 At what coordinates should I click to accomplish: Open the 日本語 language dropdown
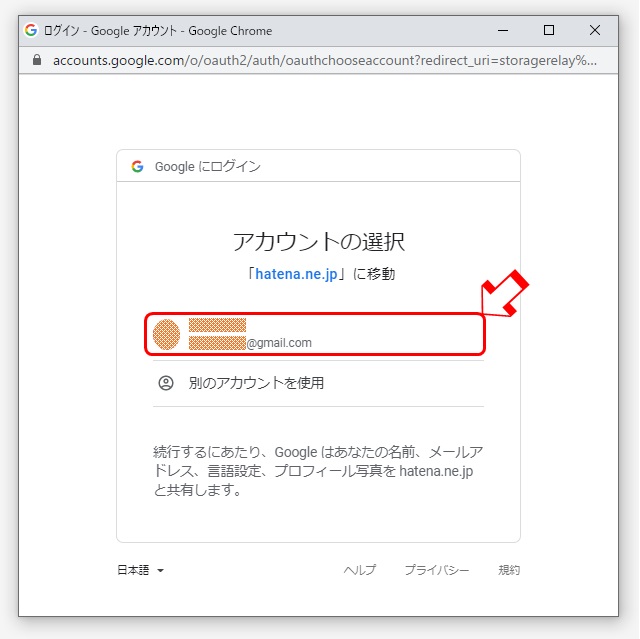pyautogui.click(x=140, y=570)
